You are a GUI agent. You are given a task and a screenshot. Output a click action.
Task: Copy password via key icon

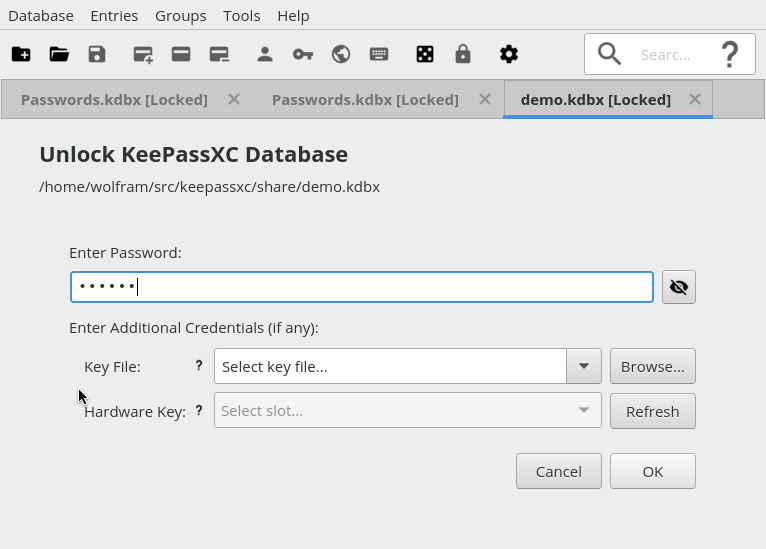pyautogui.click(x=303, y=54)
